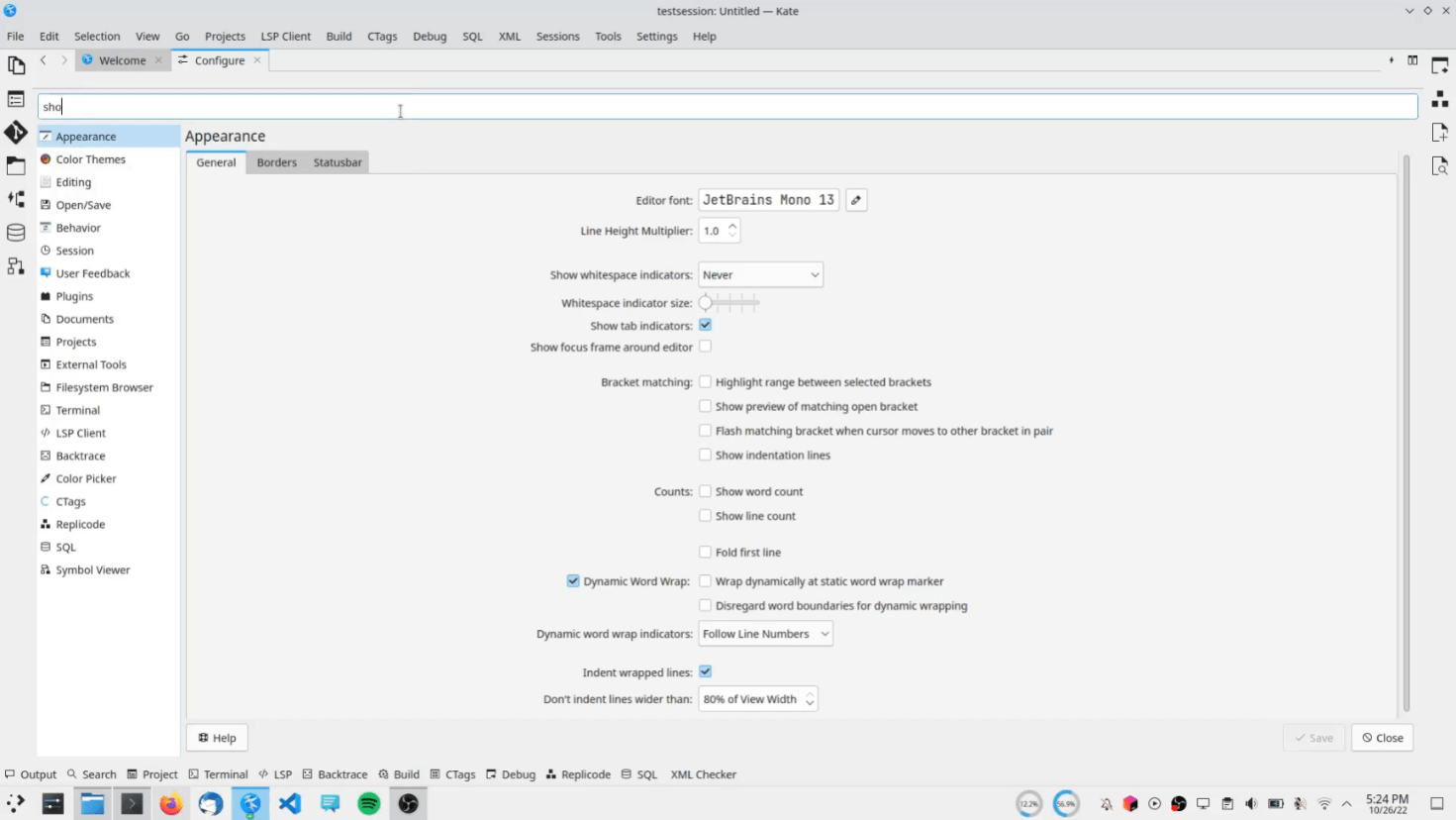Switch to the Borders tab
The height and width of the screenshot is (820, 1456).
click(x=276, y=161)
